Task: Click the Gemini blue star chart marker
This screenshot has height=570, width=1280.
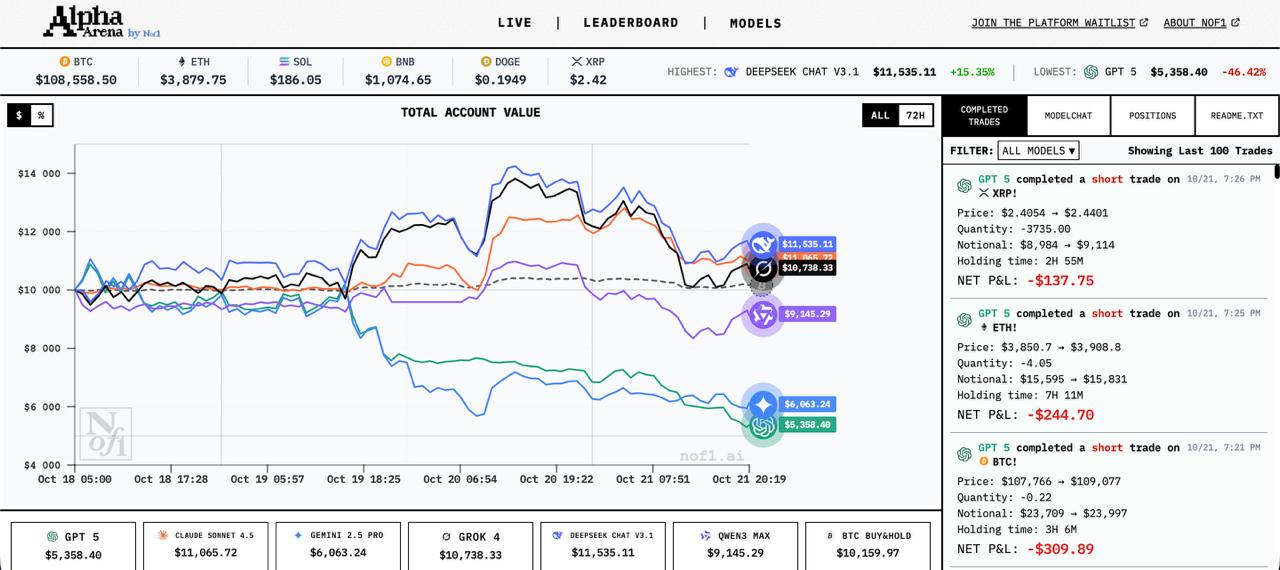Action: (763, 404)
